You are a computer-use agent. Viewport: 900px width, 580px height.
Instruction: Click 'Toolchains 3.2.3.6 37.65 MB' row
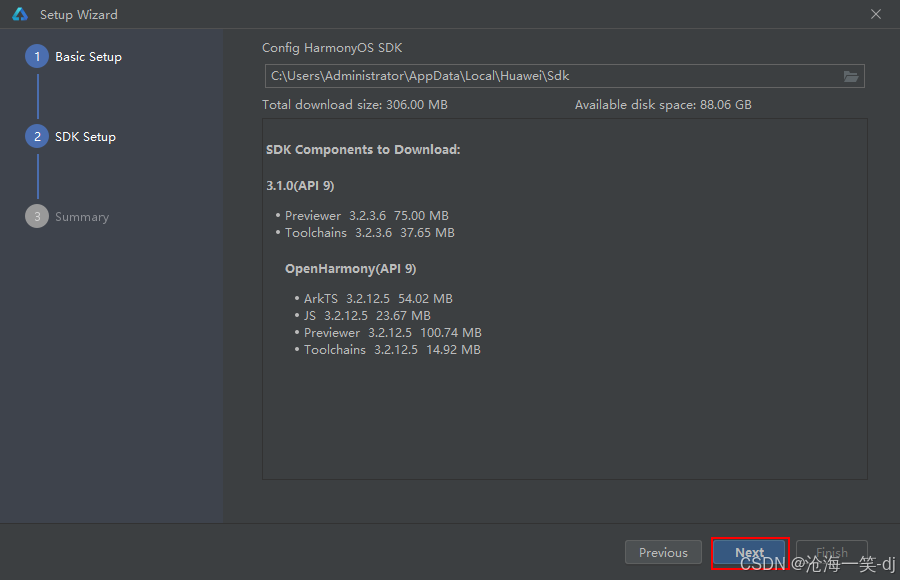tap(369, 233)
